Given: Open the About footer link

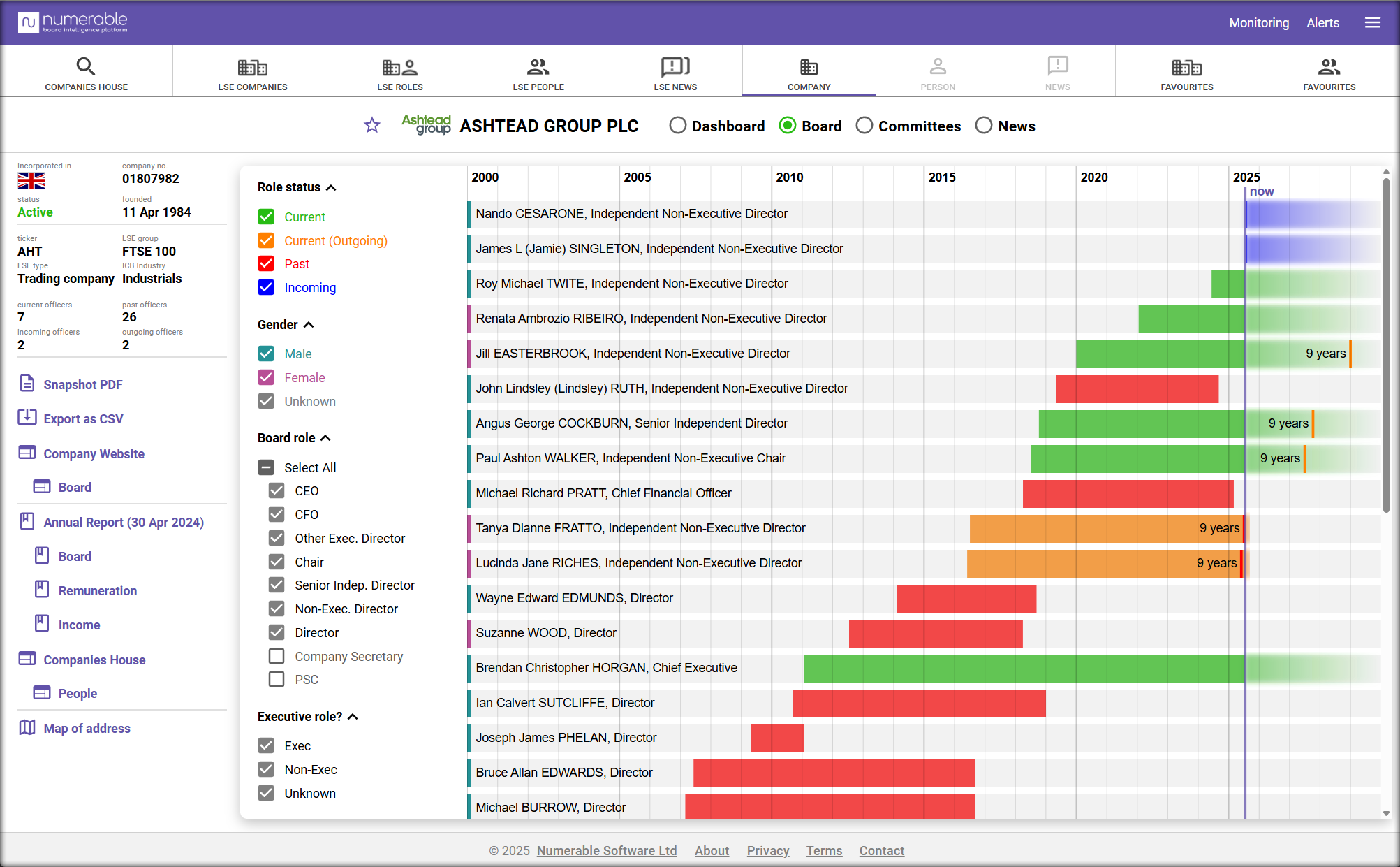Looking at the screenshot, I should click(712, 850).
